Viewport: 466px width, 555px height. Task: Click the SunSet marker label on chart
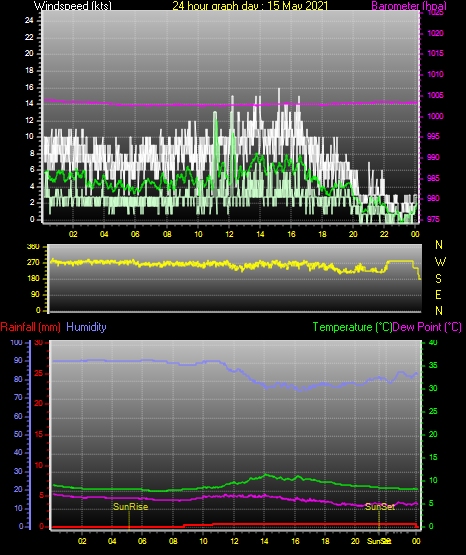[380, 507]
